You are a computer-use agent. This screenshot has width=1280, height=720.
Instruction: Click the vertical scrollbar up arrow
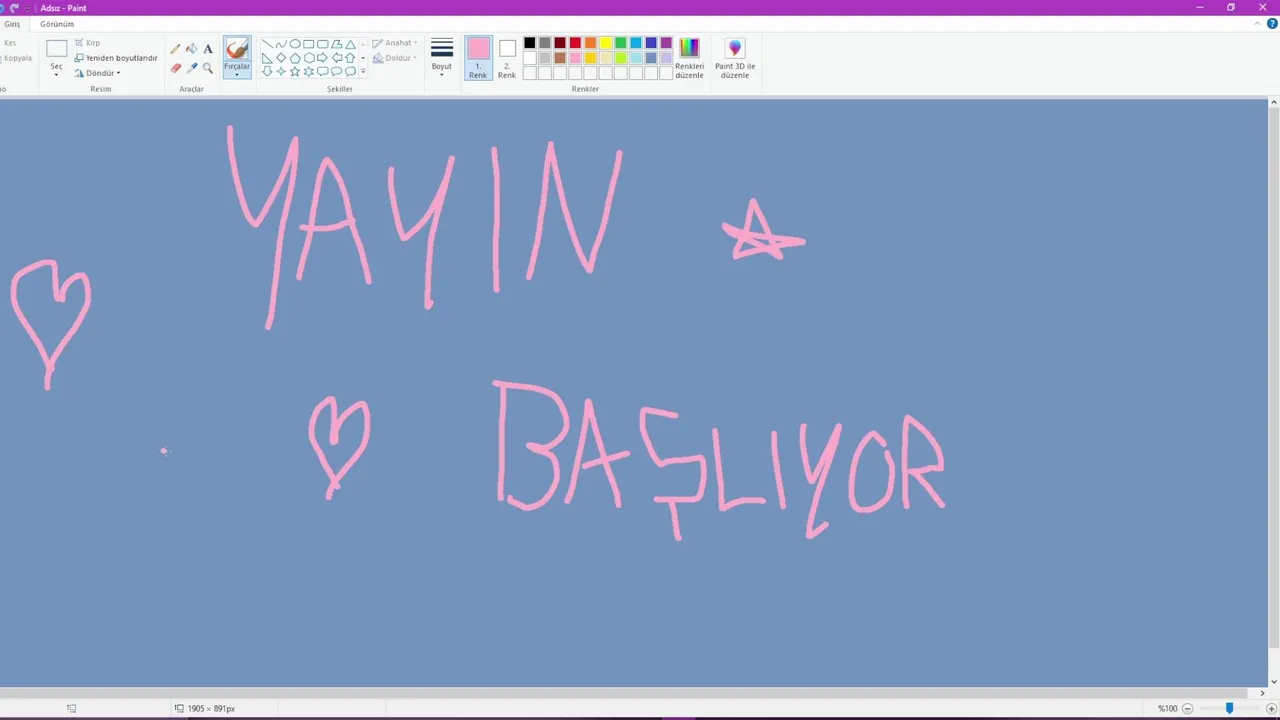(1274, 103)
